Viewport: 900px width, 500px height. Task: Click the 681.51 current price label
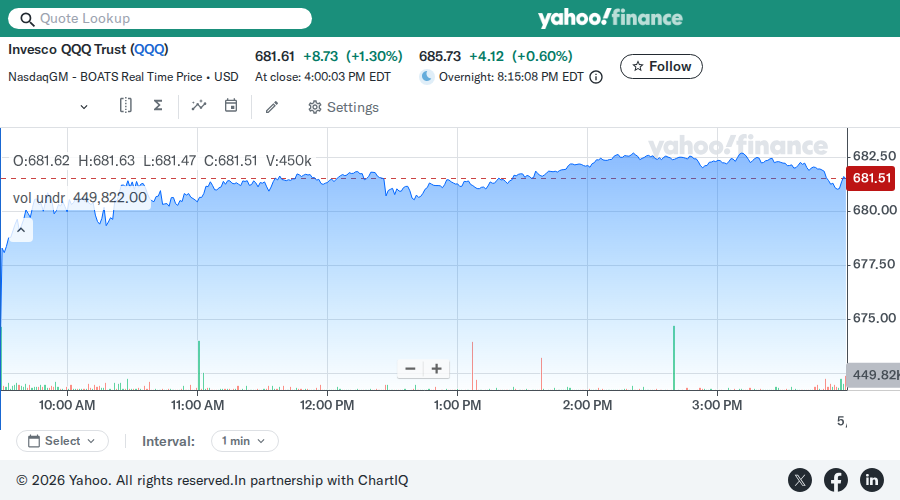(871, 178)
